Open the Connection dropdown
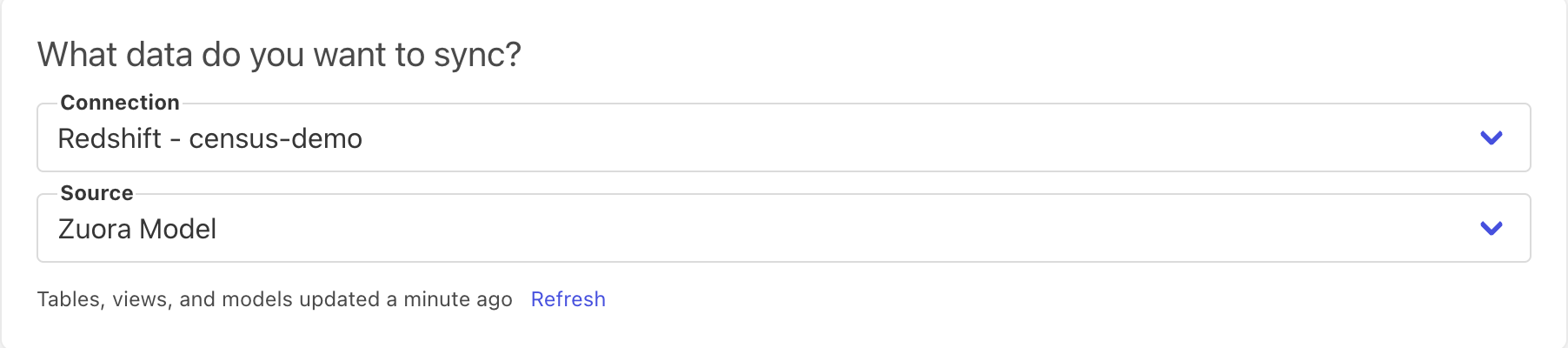The image size is (1568, 348). 782,138
